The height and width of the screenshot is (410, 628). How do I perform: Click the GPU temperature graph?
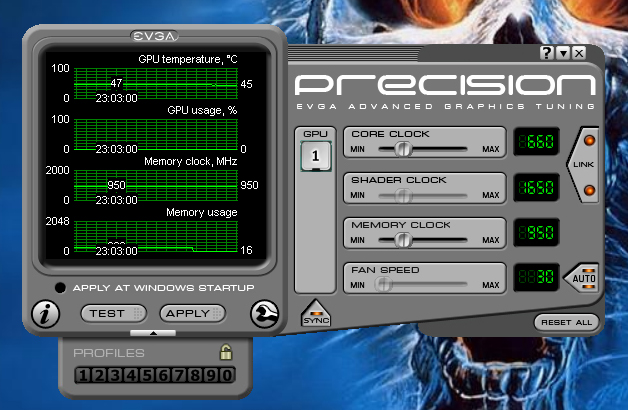pos(156,84)
